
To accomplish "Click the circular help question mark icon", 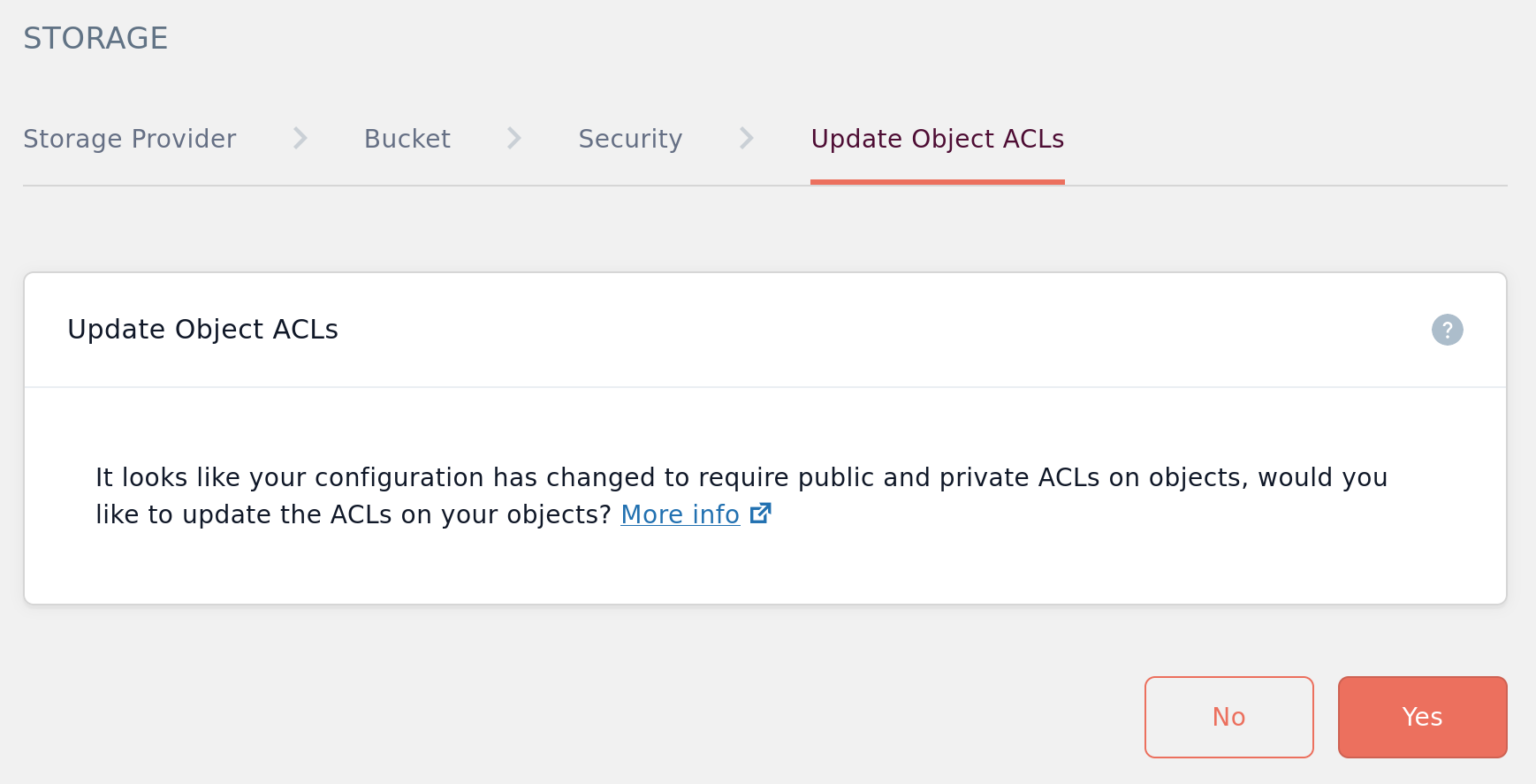I will (1447, 329).
